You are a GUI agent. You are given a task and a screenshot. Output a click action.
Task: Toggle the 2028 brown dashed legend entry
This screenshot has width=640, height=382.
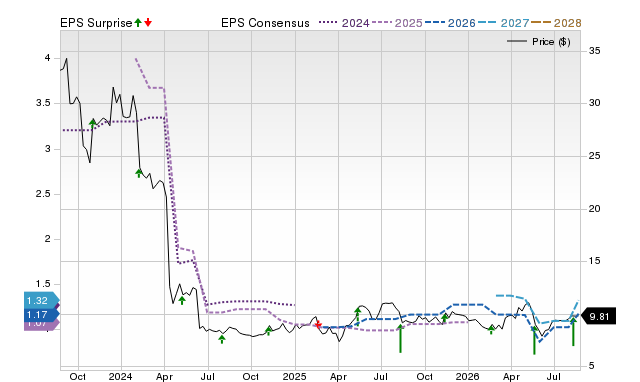[556, 23]
